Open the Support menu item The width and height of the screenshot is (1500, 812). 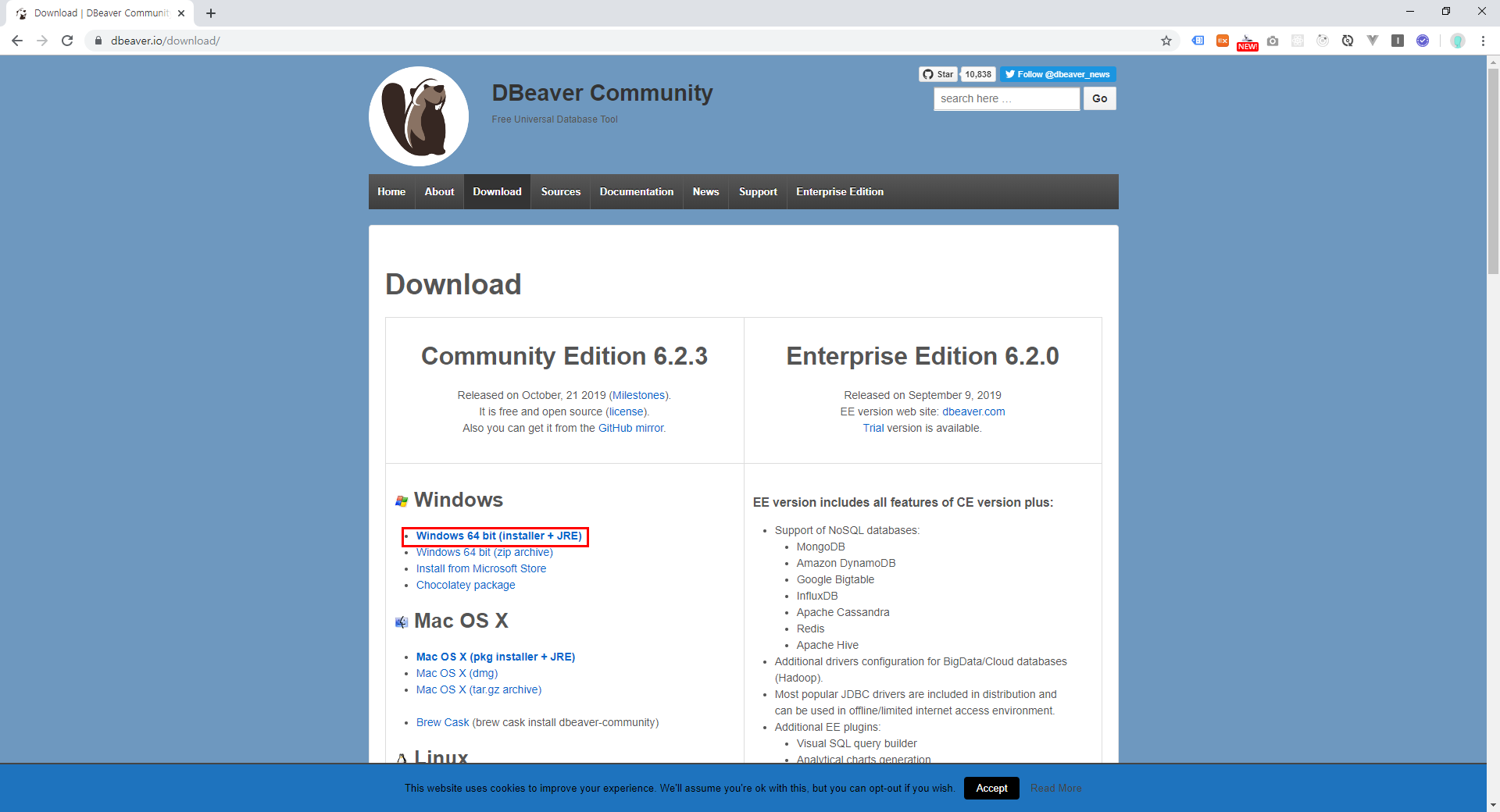(758, 191)
